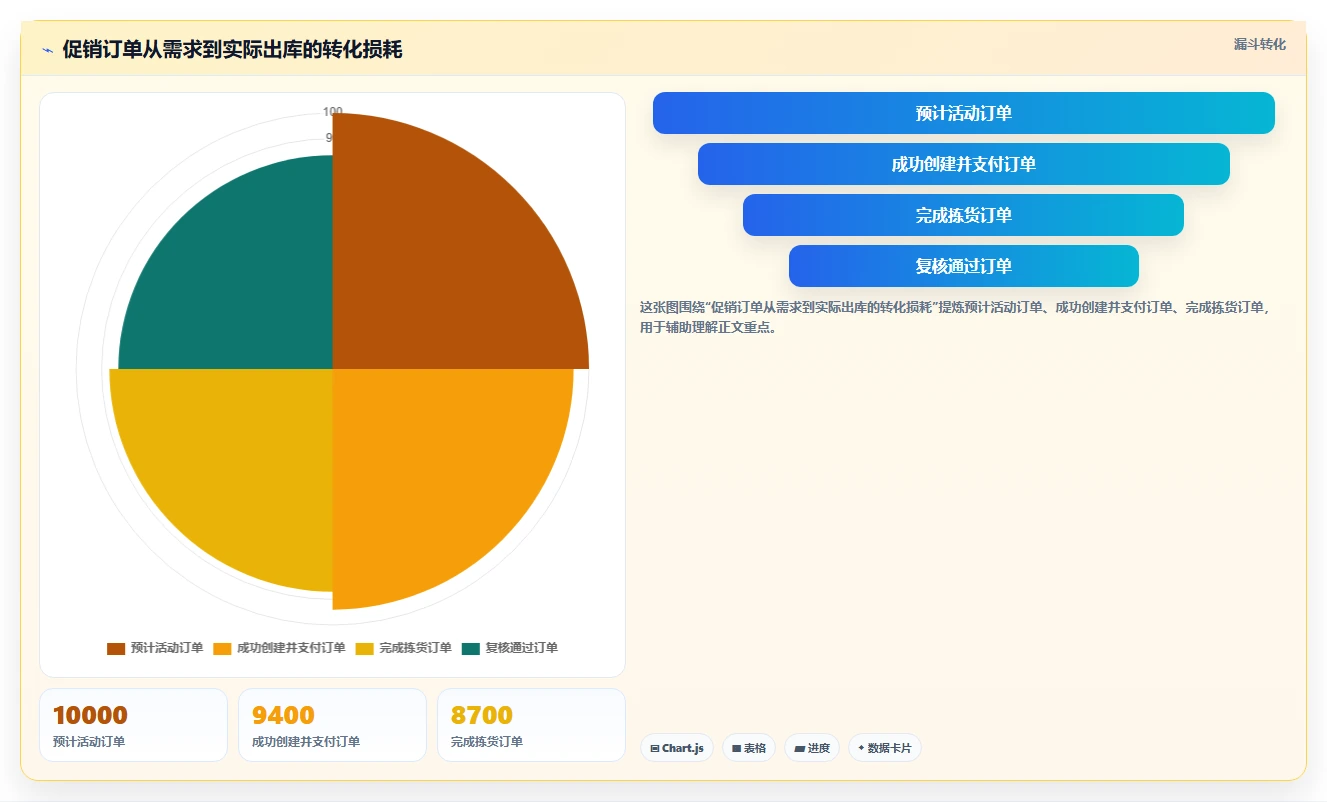Screen dimensions: 1327x802
Task: Select the 完成拣货订单 funnel bar
Action: pyautogui.click(x=964, y=215)
